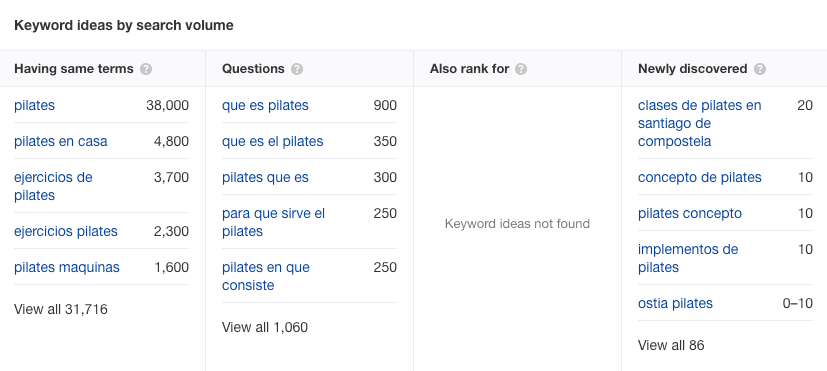The width and height of the screenshot is (827, 371).
Task: Click the 900 search volume value
Action: click(385, 106)
